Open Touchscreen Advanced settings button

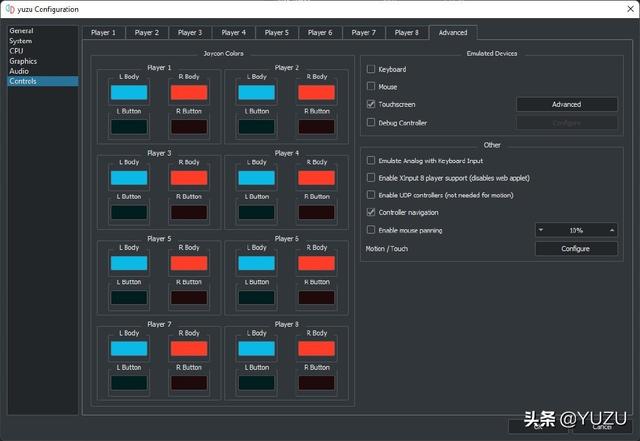pyautogui.click(x=567, y=105)
